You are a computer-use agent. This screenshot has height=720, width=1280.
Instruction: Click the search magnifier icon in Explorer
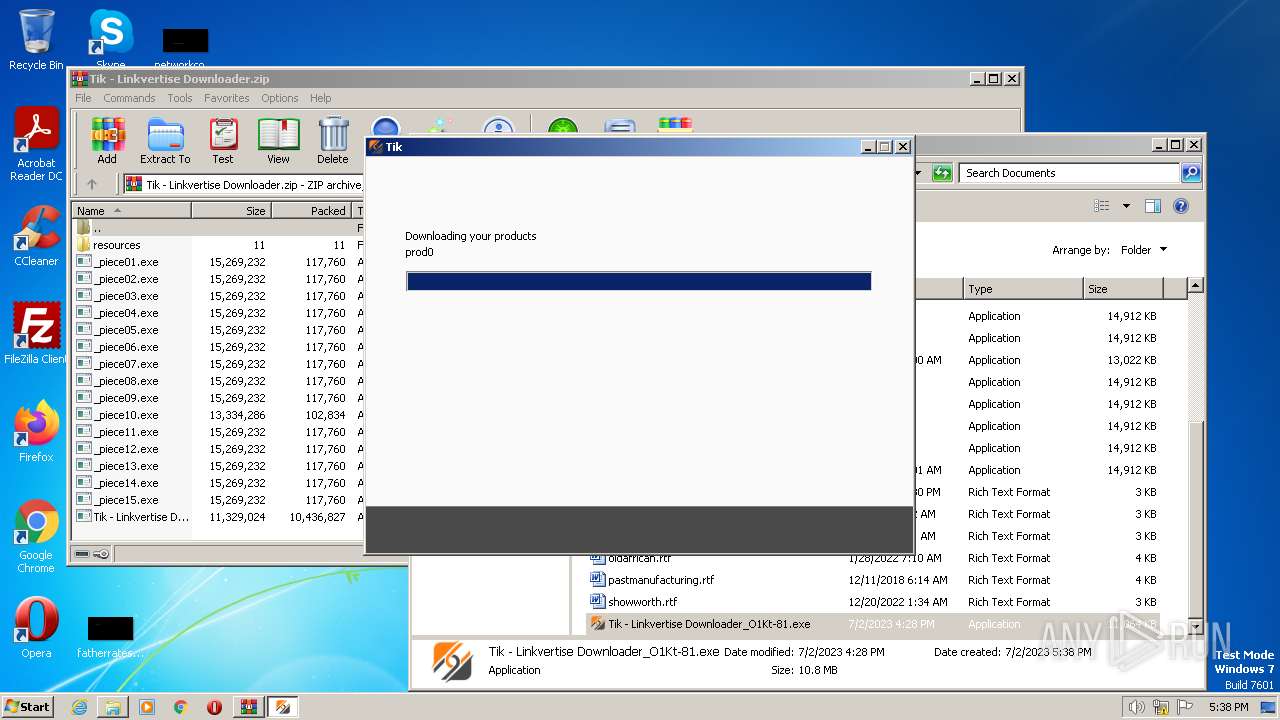[x=1190, y=173]
